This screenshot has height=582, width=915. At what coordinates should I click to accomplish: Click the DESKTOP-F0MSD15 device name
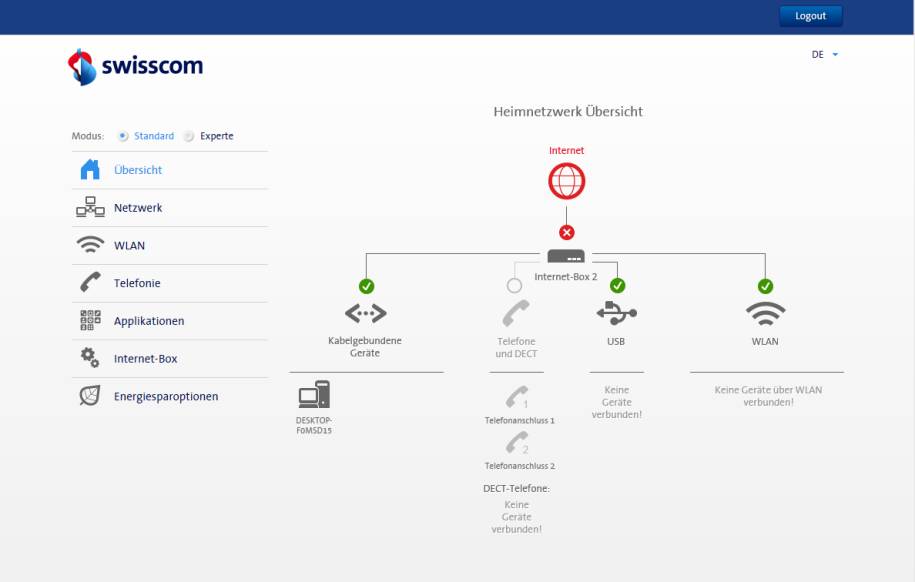314,425
